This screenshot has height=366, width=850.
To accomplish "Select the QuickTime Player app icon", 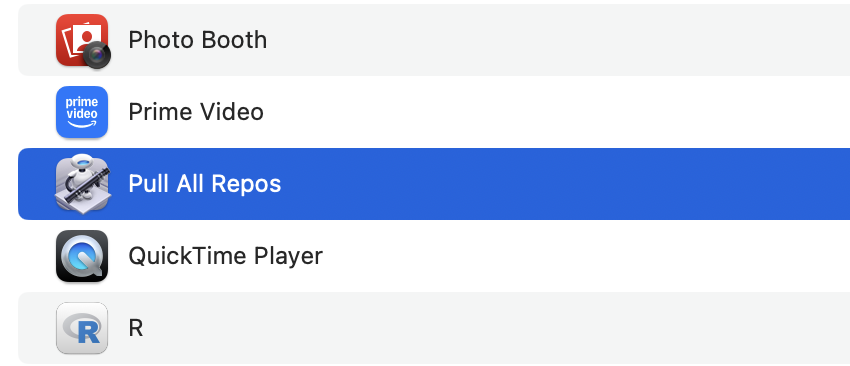I will (x=82, y=256).
